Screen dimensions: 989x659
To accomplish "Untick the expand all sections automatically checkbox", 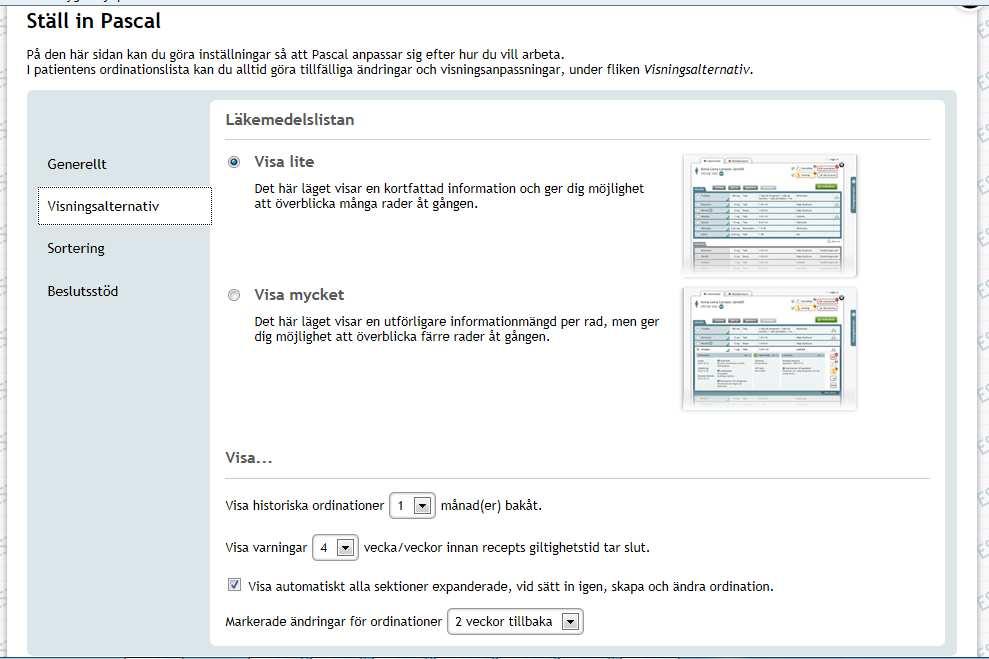I will (x=234, y=585).
